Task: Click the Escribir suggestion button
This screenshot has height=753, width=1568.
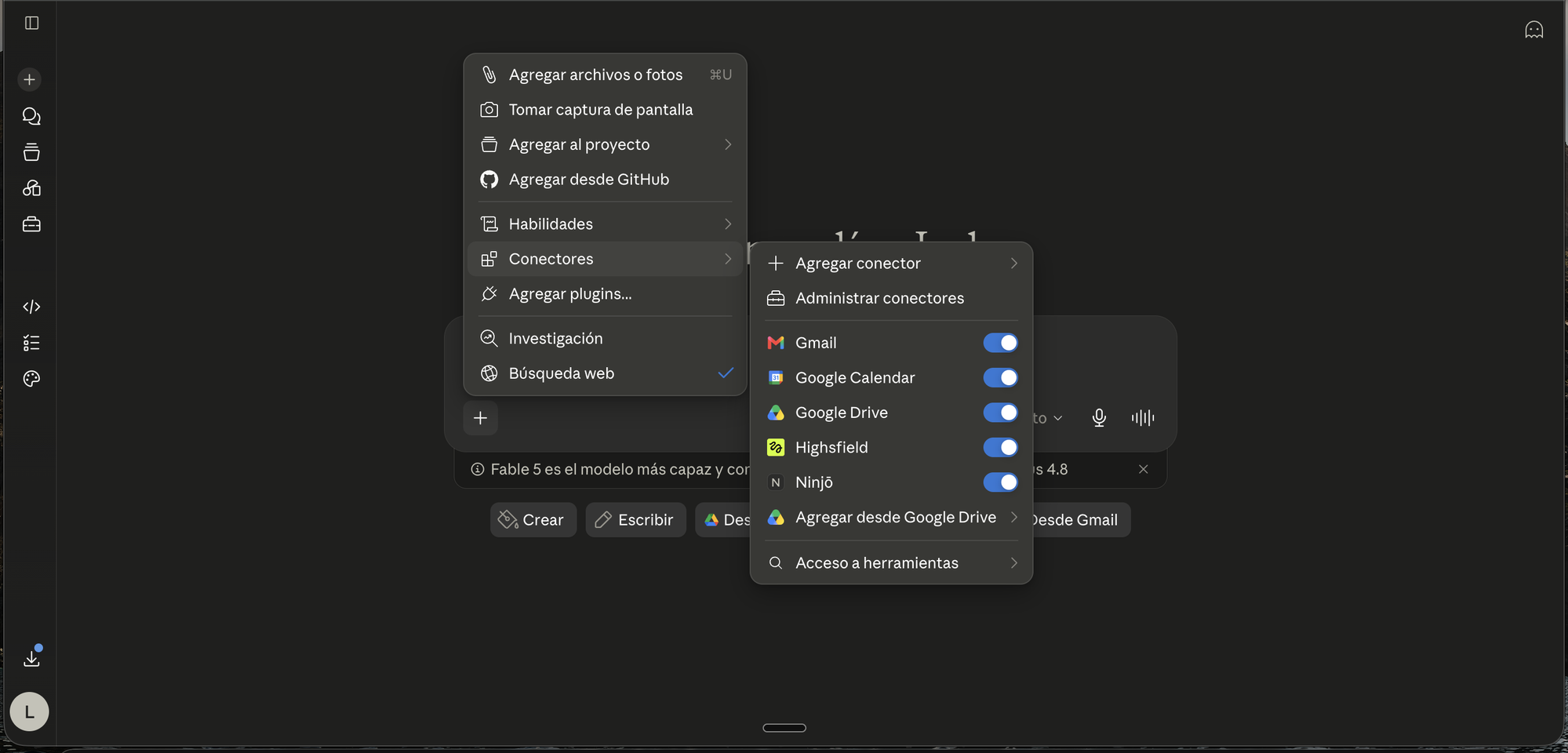Action: coord(635,520)
